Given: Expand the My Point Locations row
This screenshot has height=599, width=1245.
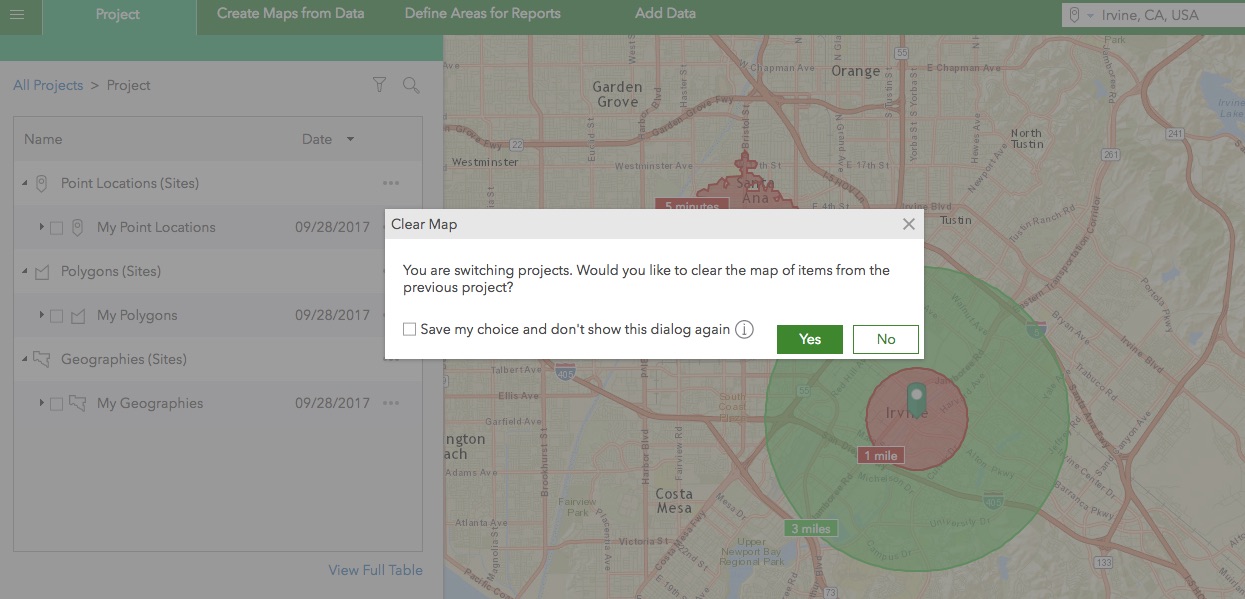Looking at the screenshot, I should tap(41, 227).
